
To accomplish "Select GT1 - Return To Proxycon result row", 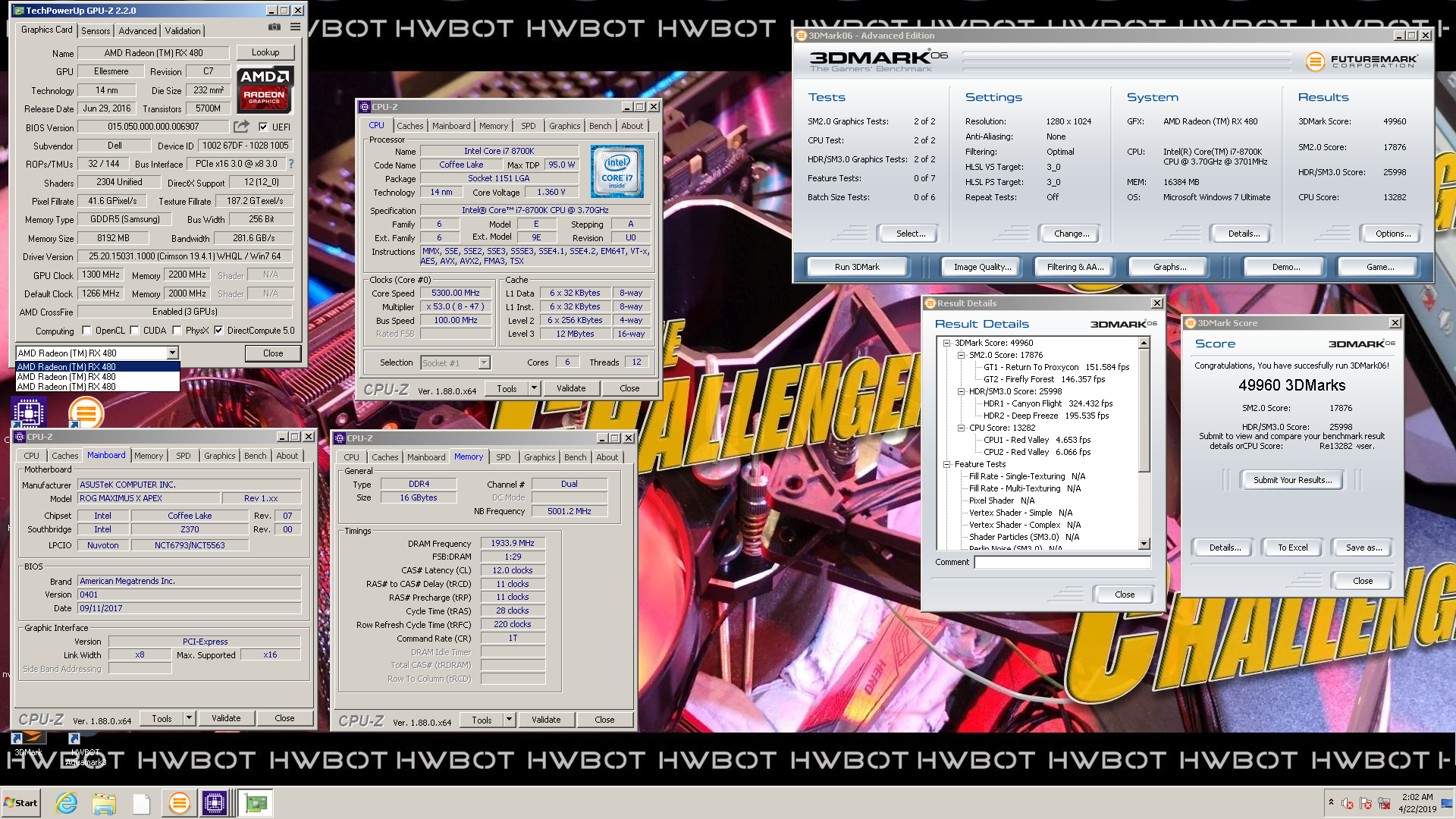I will point(1056,367).
